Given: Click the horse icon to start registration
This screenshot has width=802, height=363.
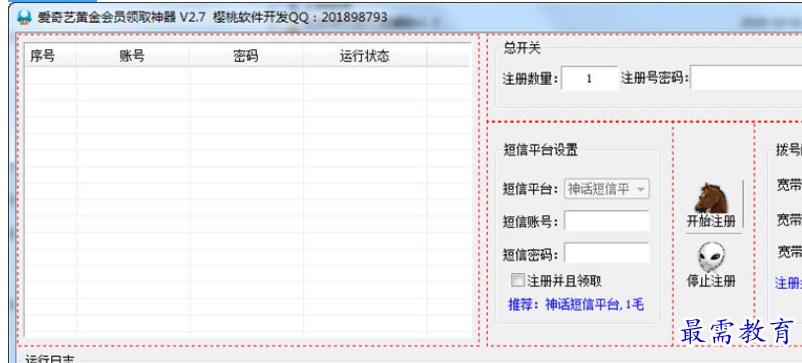Looking at the screenshot, I should pyautogui.click(x=710, y=198).
